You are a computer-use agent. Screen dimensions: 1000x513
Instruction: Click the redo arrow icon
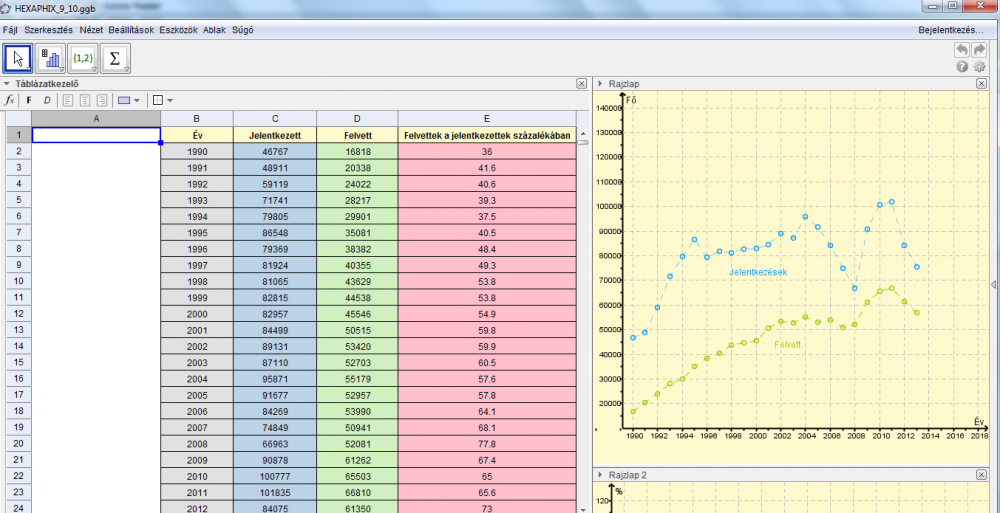click(x=979, y=49)
